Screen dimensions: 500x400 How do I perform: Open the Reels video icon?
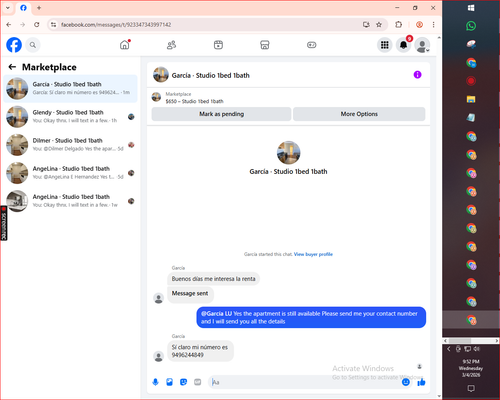tap(218, 45)
